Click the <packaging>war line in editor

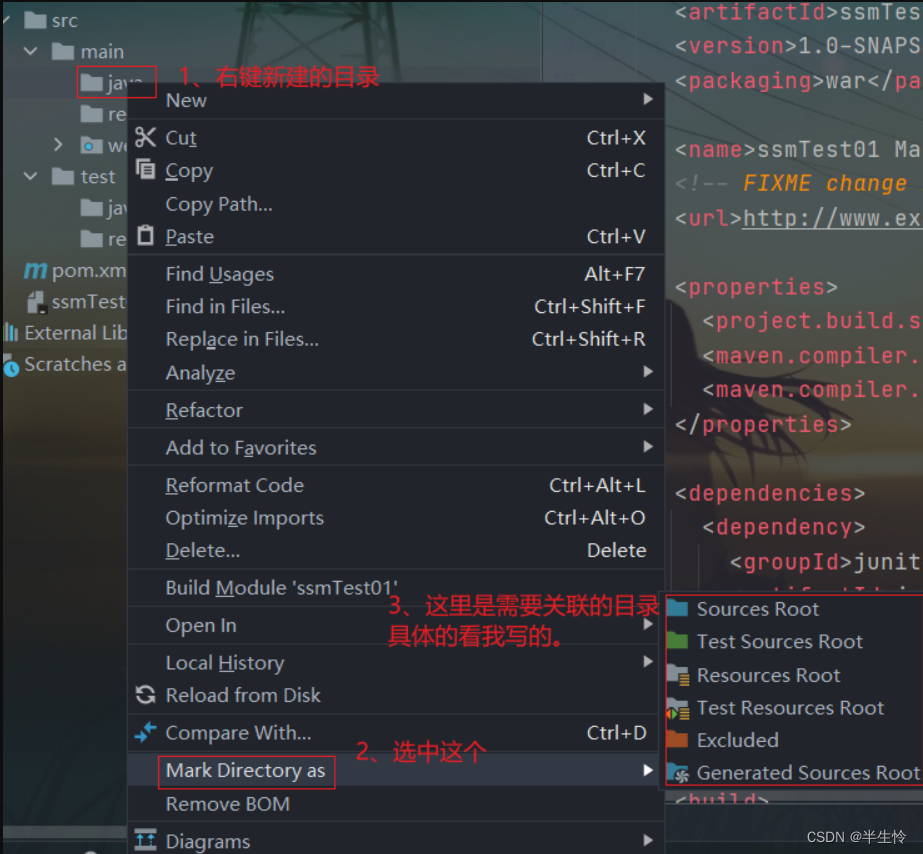pos(798,81)
